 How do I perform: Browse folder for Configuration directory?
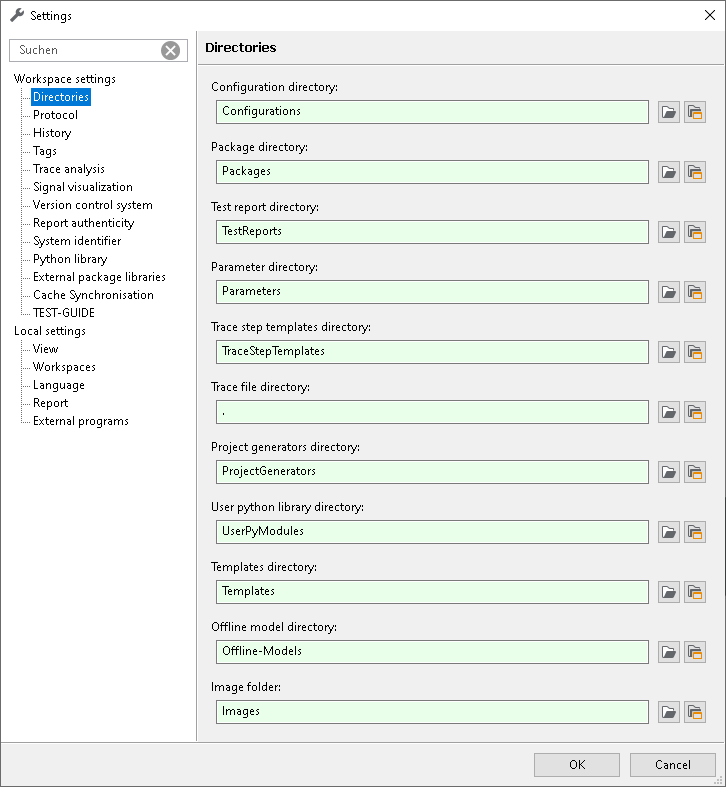click(x=669, y=112)
